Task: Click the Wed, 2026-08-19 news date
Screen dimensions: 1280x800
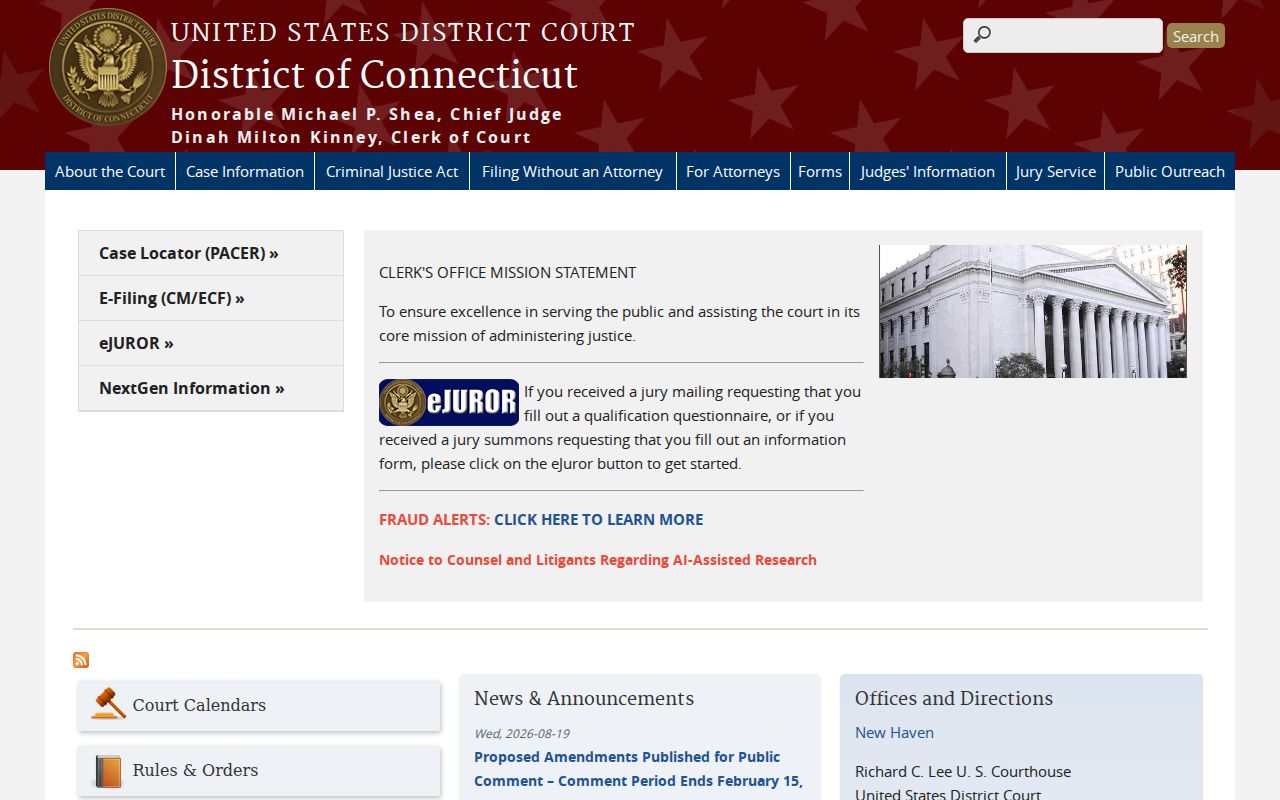Action: click(522, 733)
